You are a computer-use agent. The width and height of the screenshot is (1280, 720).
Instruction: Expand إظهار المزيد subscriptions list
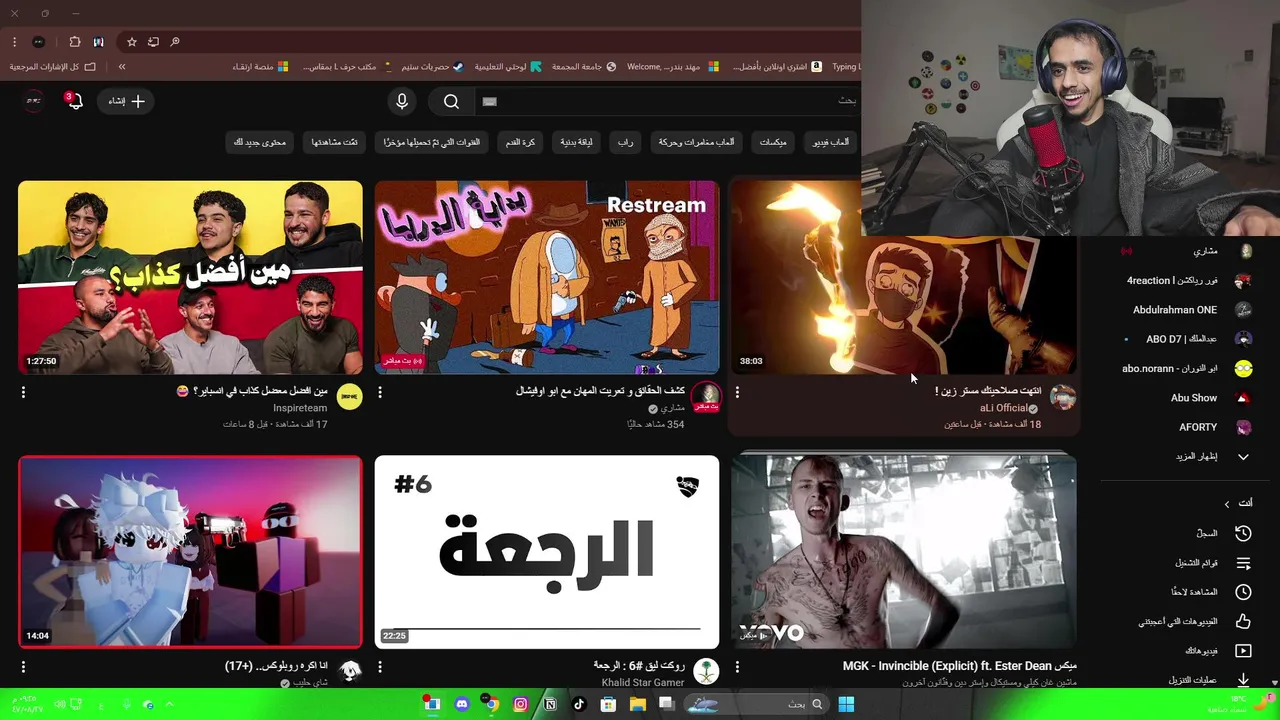click(x=1188, y=456)
